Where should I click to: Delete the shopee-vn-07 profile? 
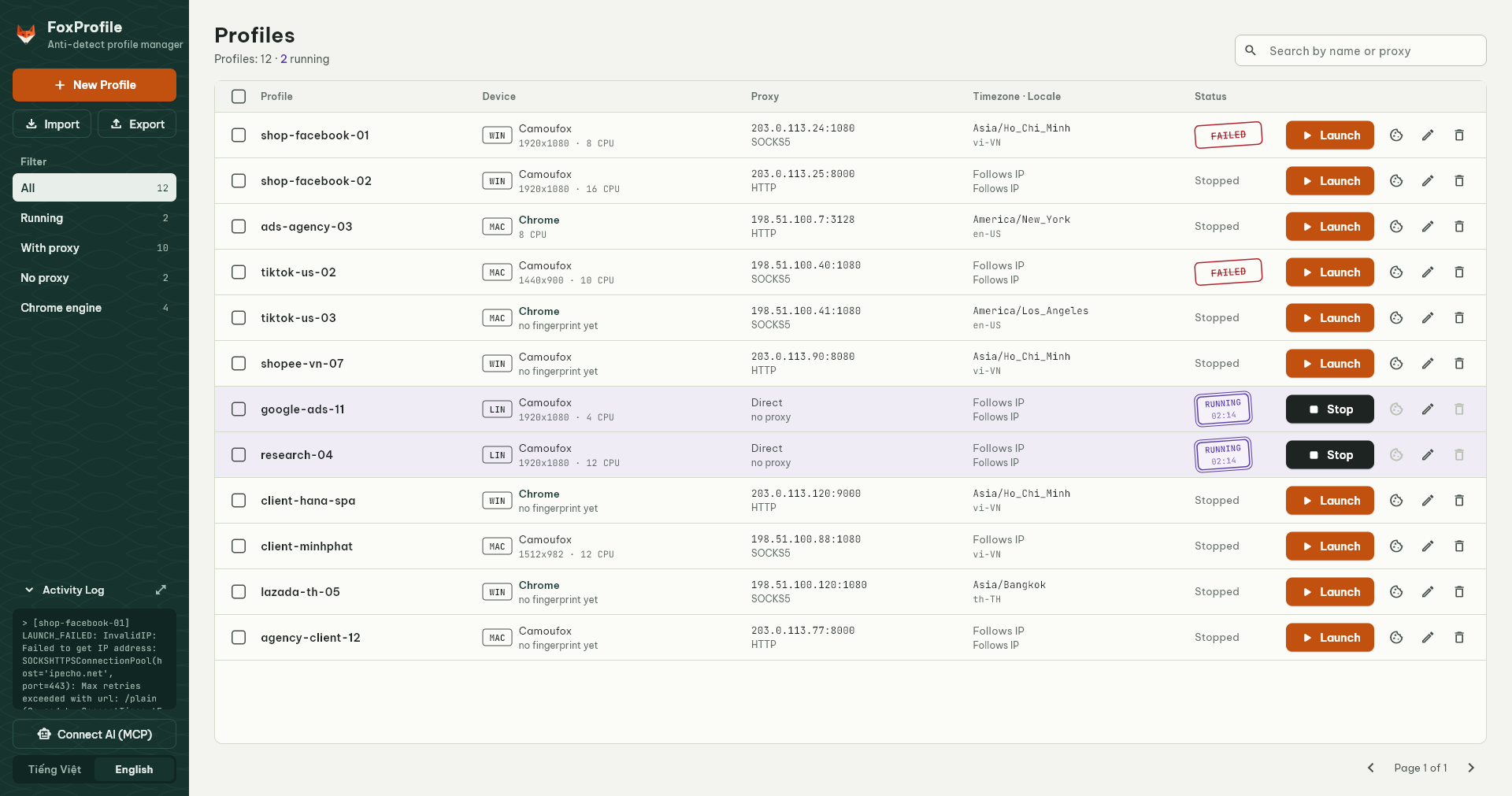1459,364
